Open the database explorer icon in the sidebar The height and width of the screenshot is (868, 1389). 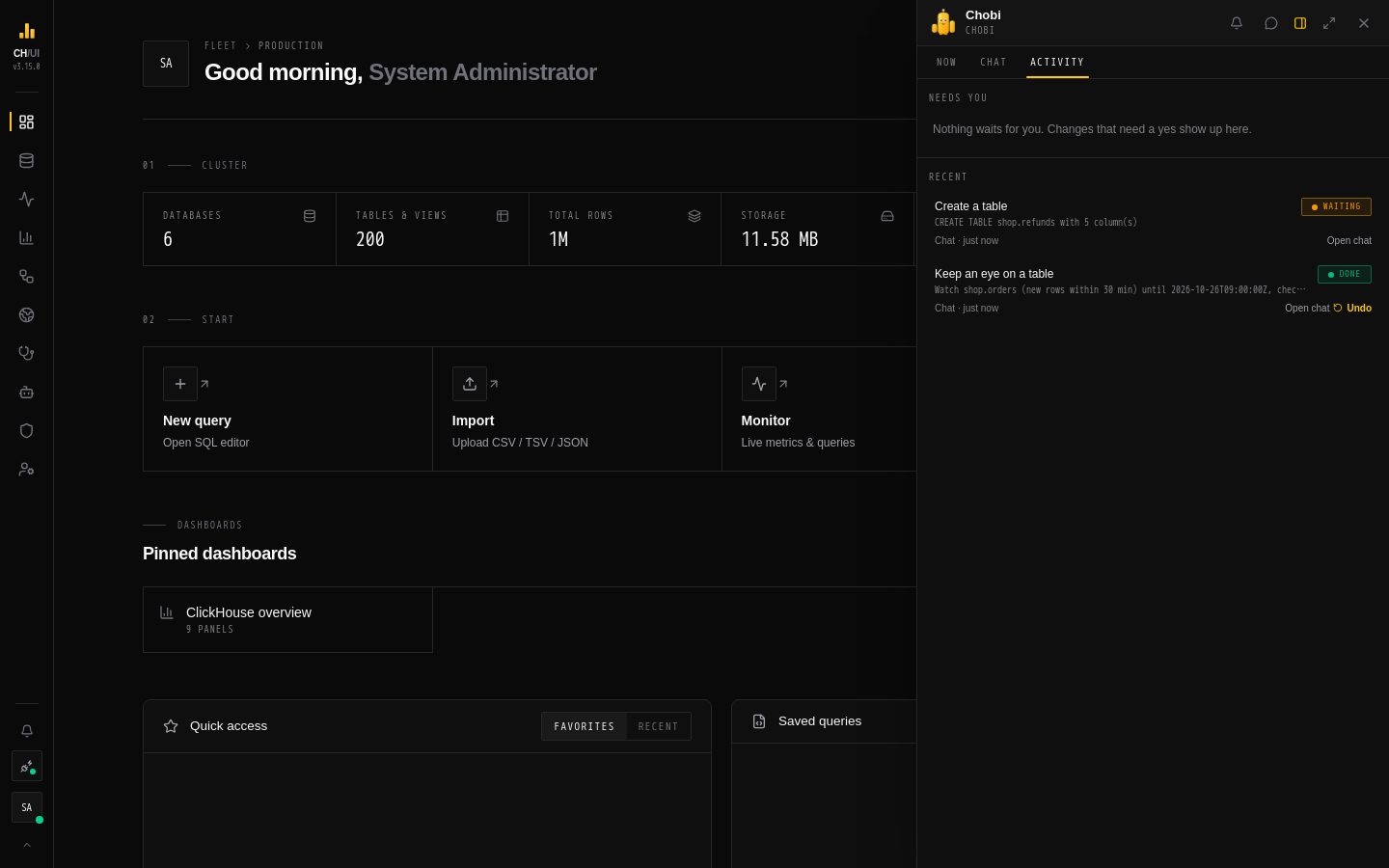coord(26,161)
